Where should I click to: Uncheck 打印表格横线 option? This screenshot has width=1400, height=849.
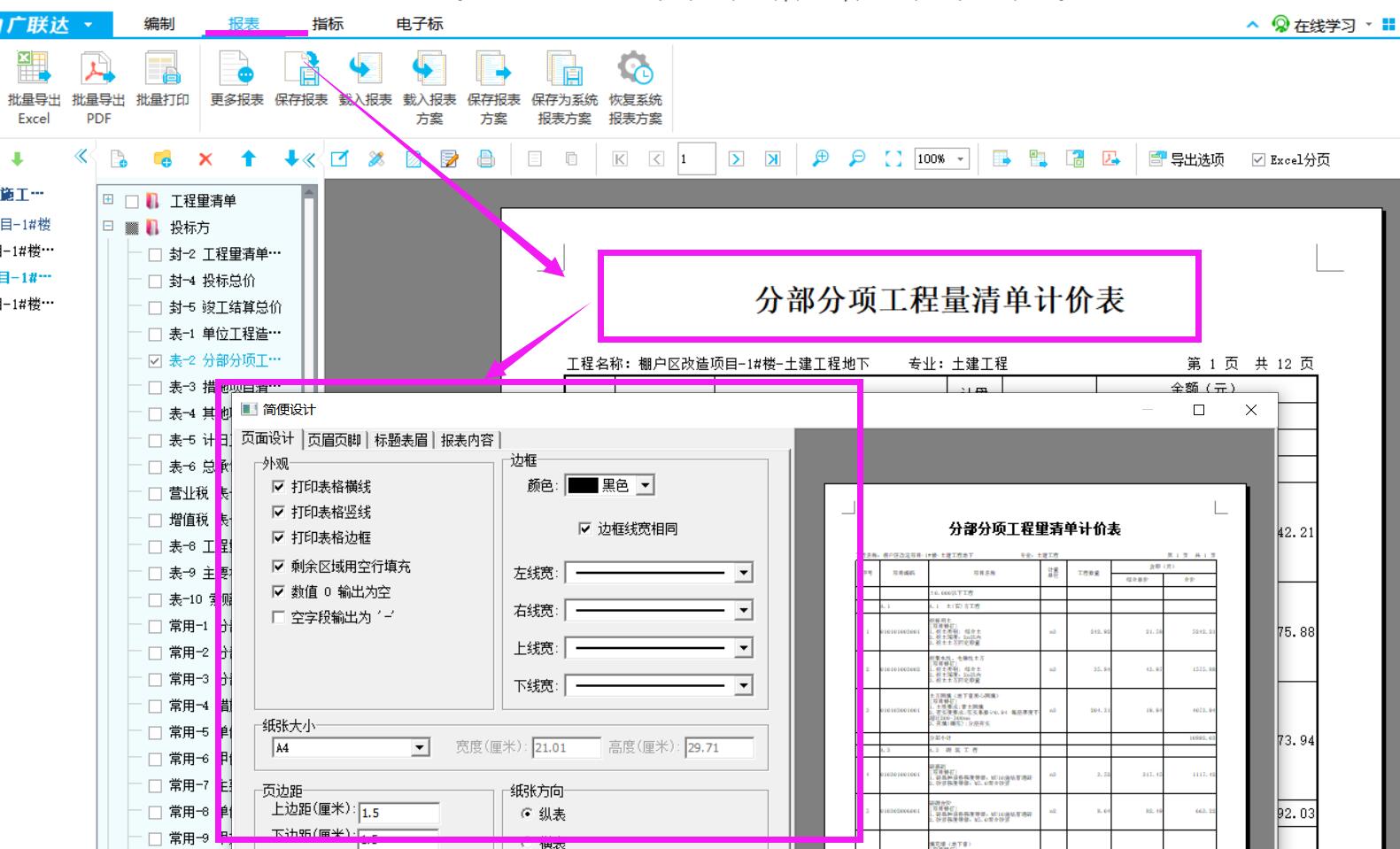pyautogui.click(x=279, y=486)
